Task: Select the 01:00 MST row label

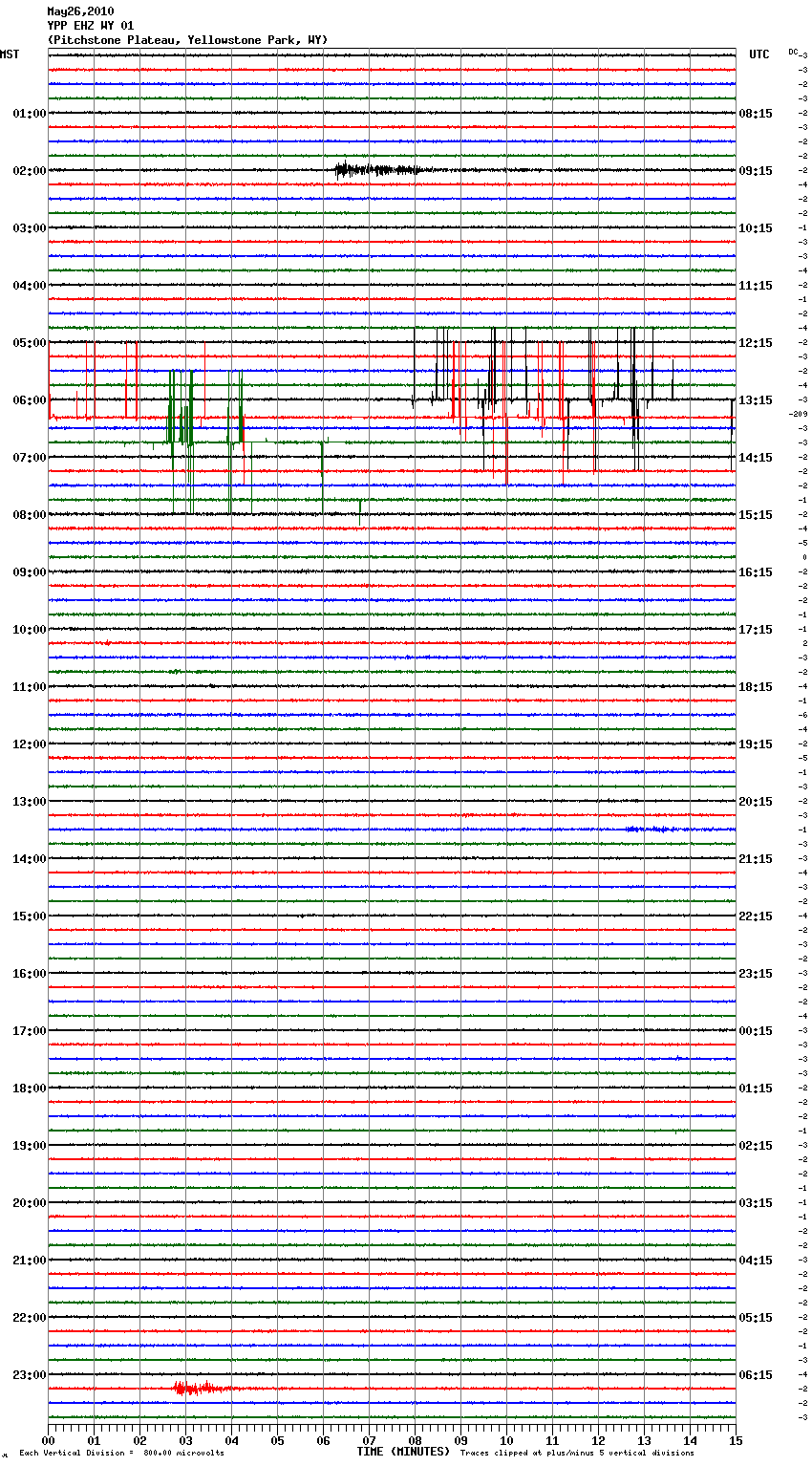Action: pyautogui.click(x=30, y=114)
